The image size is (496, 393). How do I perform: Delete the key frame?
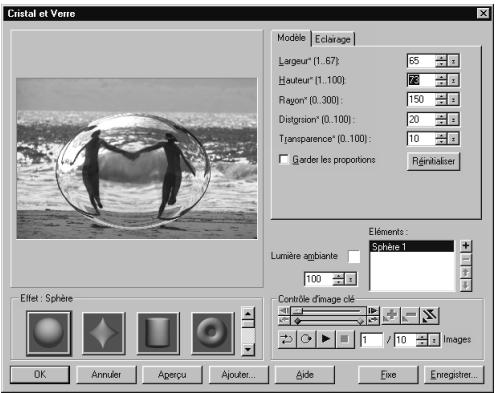pyautogui.click(x=410, y=316)
